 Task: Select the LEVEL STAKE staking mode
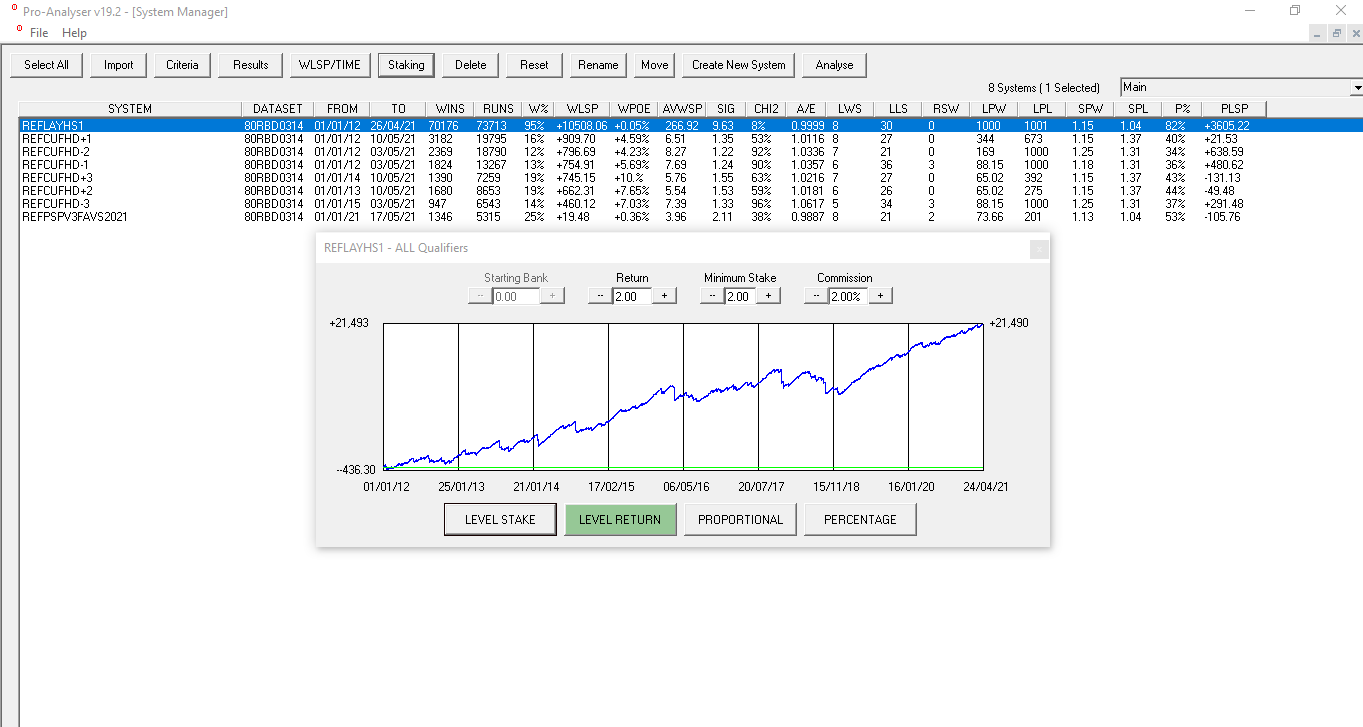click(500, 520)
